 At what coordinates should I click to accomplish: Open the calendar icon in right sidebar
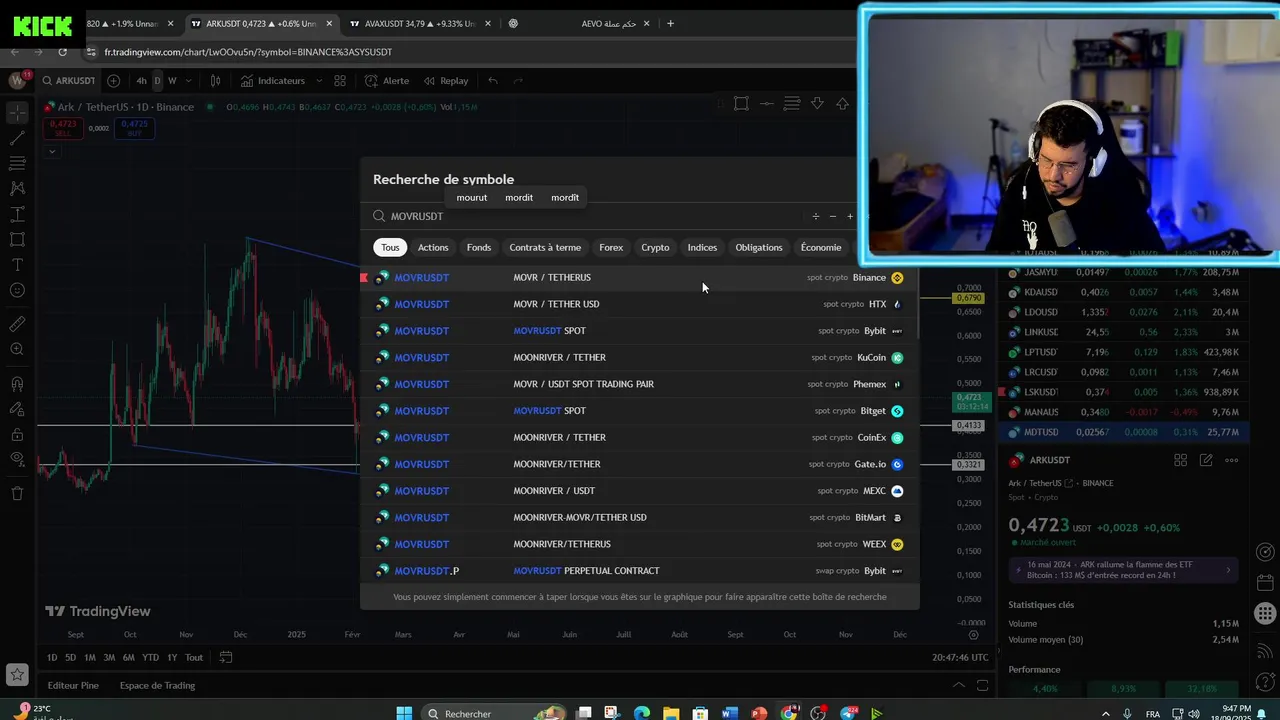pos(1265,581)
